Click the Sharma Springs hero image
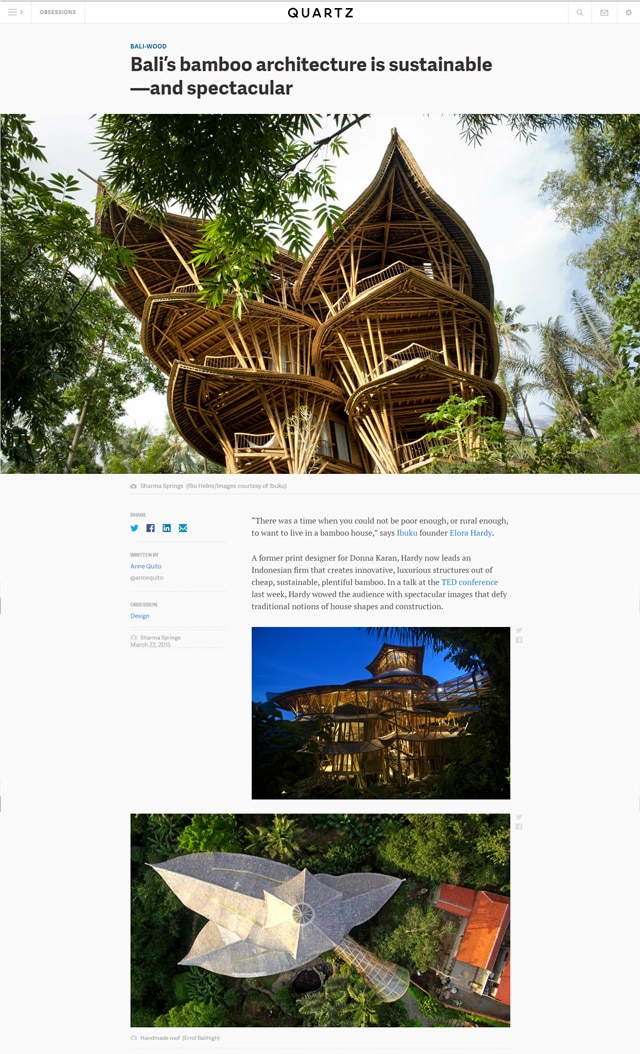This screenshot has height=1054, width=640. tap(320, 294)
